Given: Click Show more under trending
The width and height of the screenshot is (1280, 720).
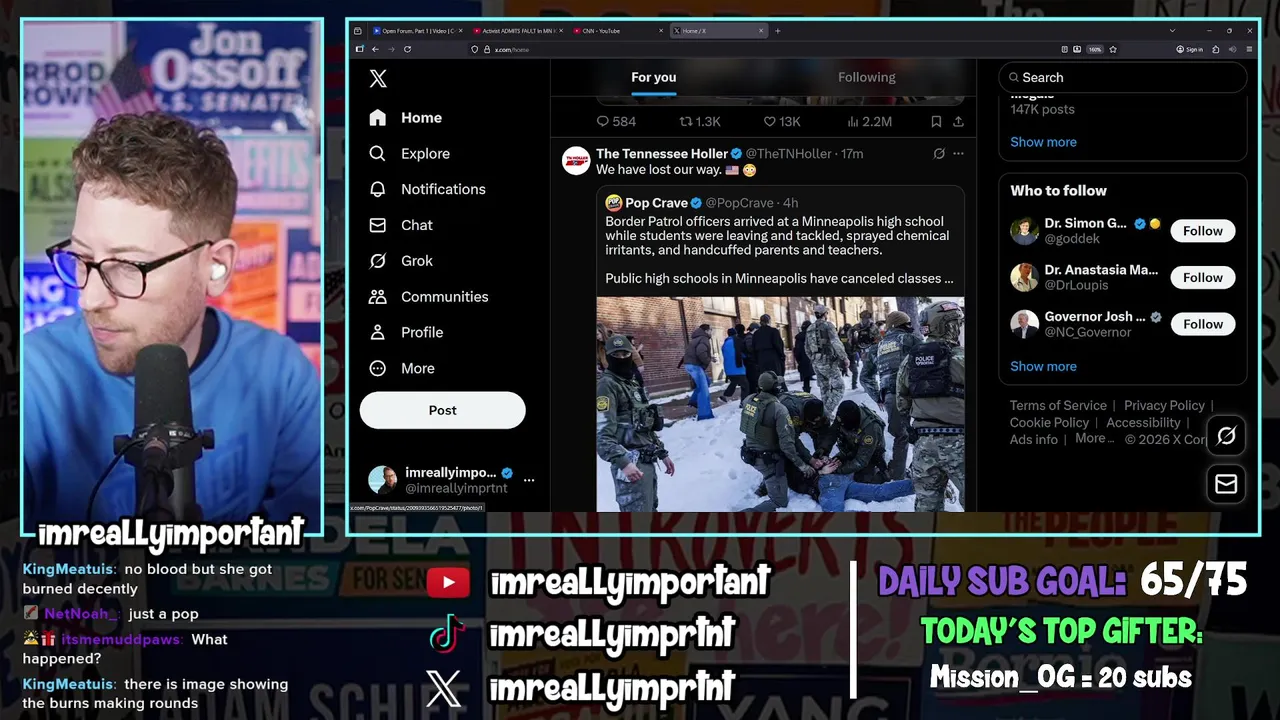Looking at the screenshot, I should (1043, 142).
